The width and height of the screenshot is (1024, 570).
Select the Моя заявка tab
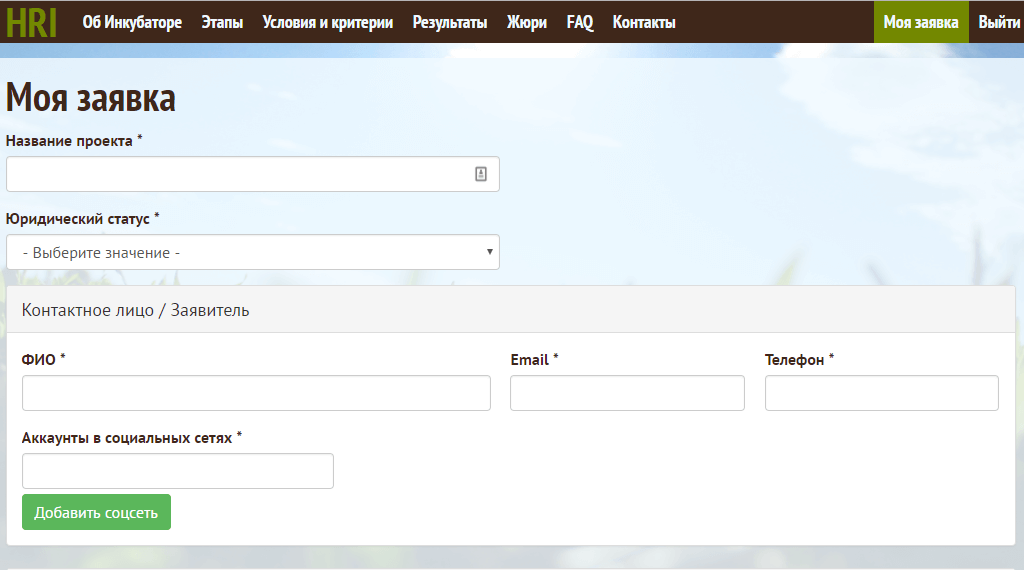(x=921, y=22)
